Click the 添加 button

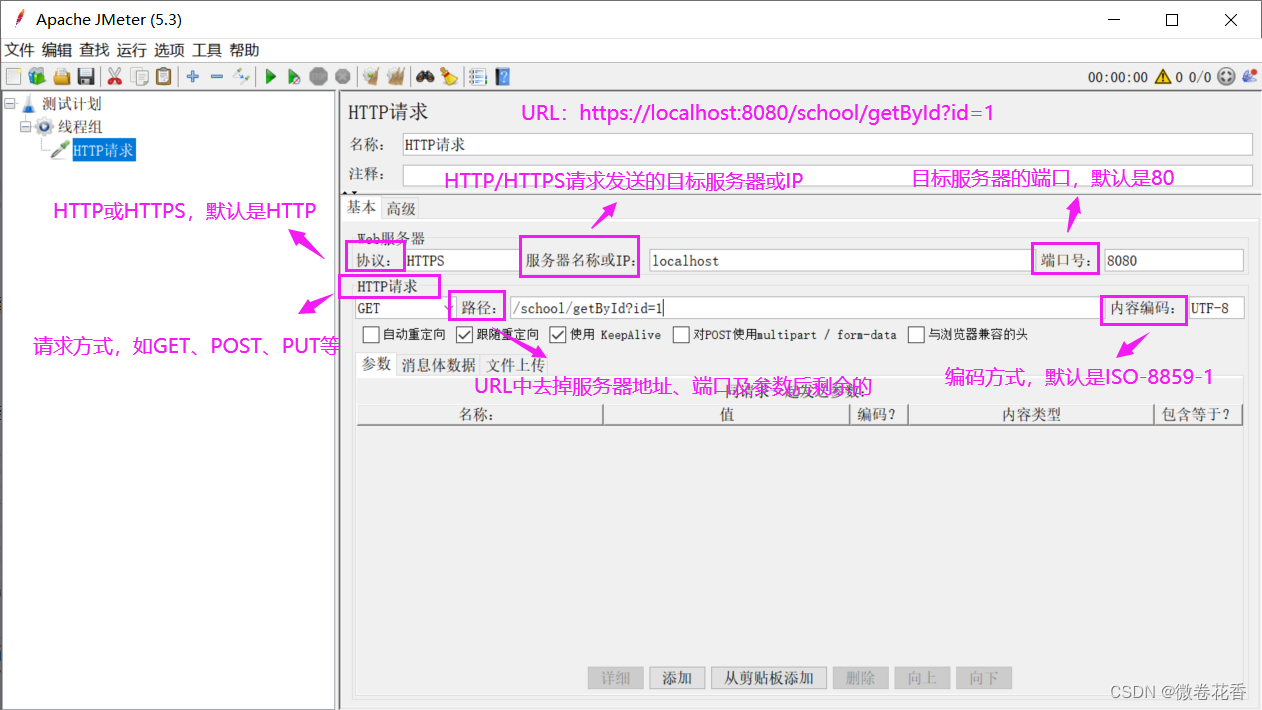(677, 678)
